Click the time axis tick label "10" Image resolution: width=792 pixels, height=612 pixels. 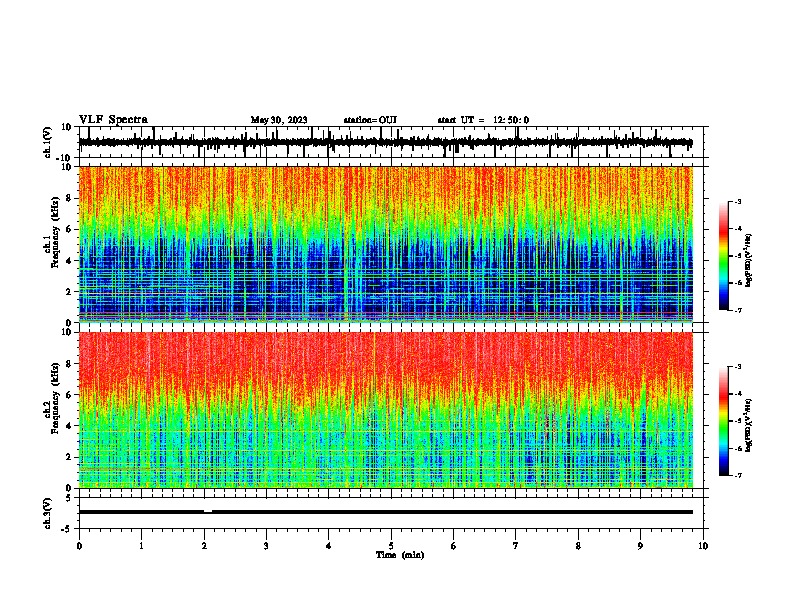(703, 546)
